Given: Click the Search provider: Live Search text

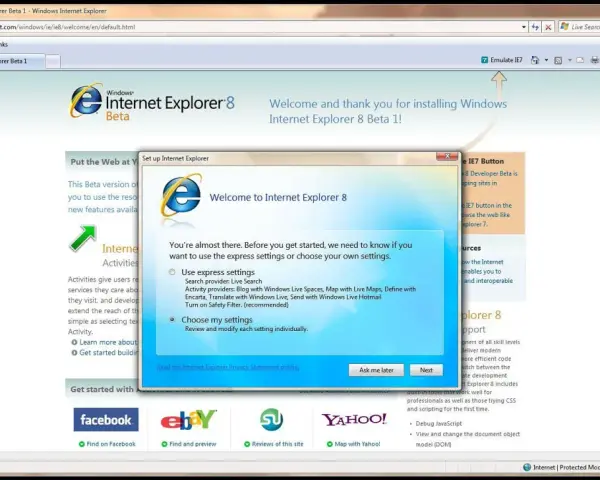Looking at the screenshot, I should coord(223,281).
